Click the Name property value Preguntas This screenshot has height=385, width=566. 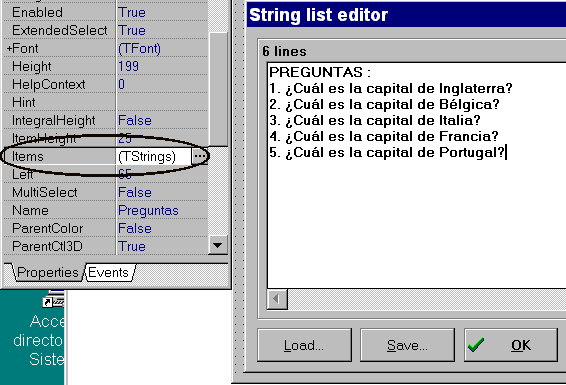pos(162,210)
